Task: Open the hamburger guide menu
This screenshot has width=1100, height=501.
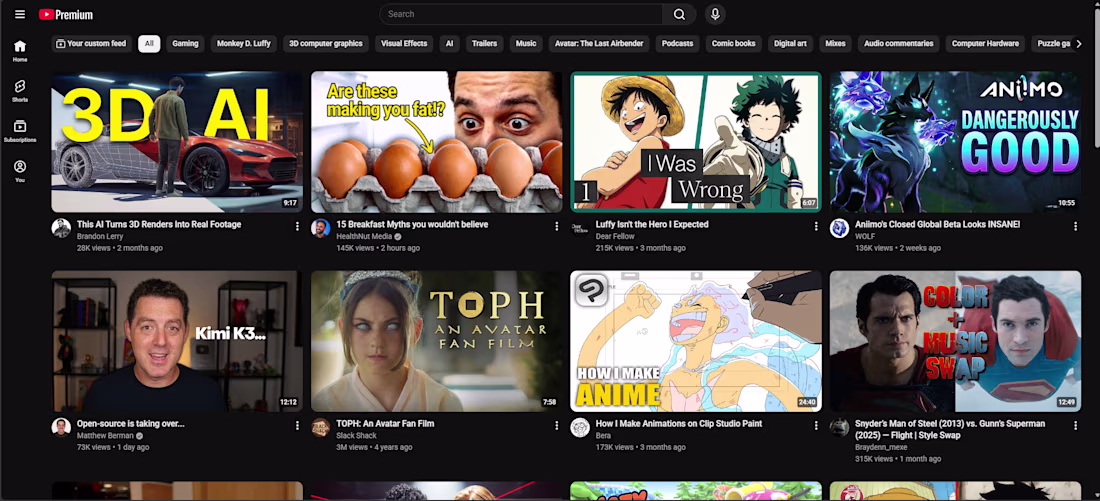Action: point(20,14)
